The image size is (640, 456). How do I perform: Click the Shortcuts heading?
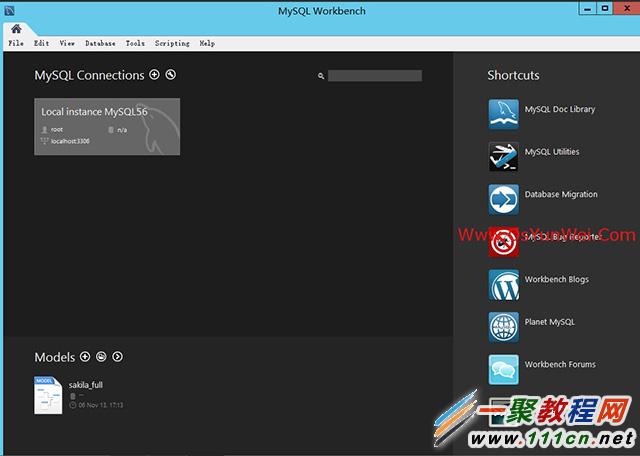click(x=513, y=75)
